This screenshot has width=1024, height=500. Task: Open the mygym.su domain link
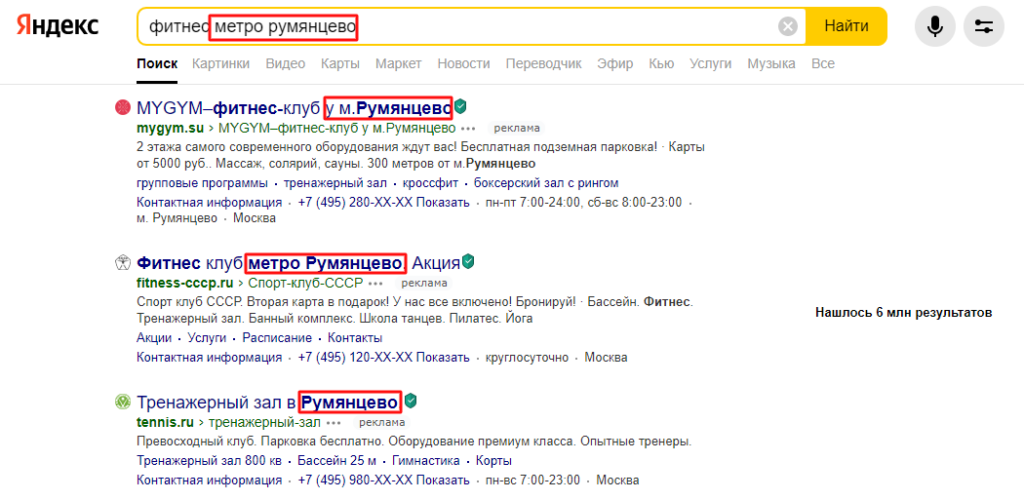(170, 127)
